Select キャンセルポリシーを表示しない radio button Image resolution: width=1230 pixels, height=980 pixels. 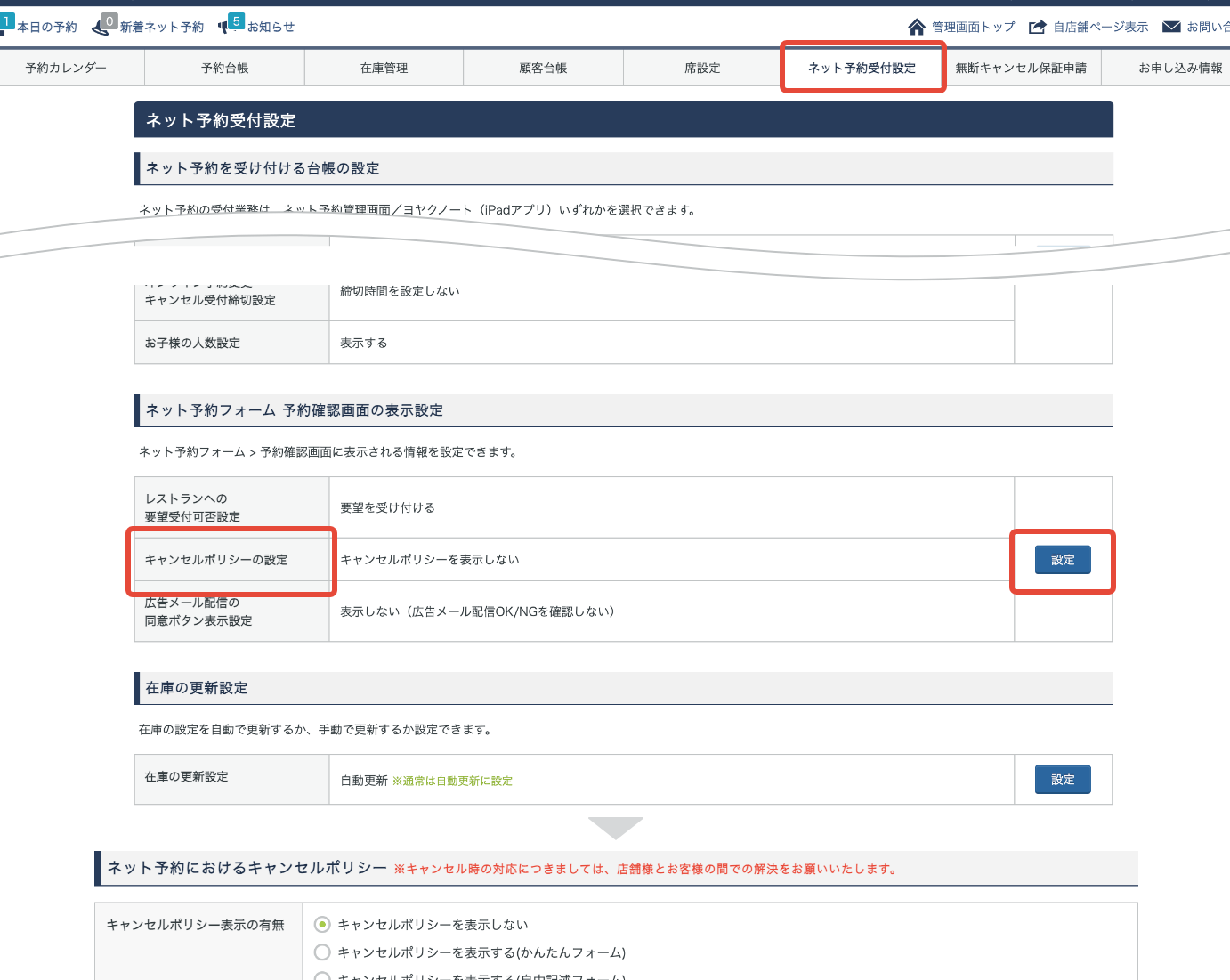point(322,925)
